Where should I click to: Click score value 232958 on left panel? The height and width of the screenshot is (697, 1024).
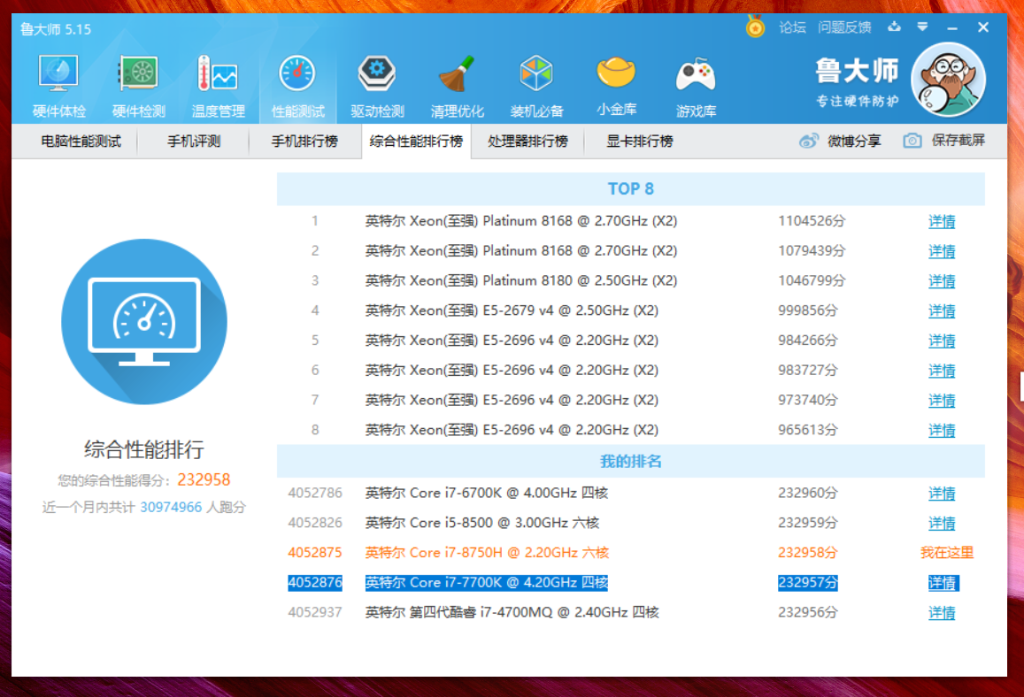coord(204,480)
